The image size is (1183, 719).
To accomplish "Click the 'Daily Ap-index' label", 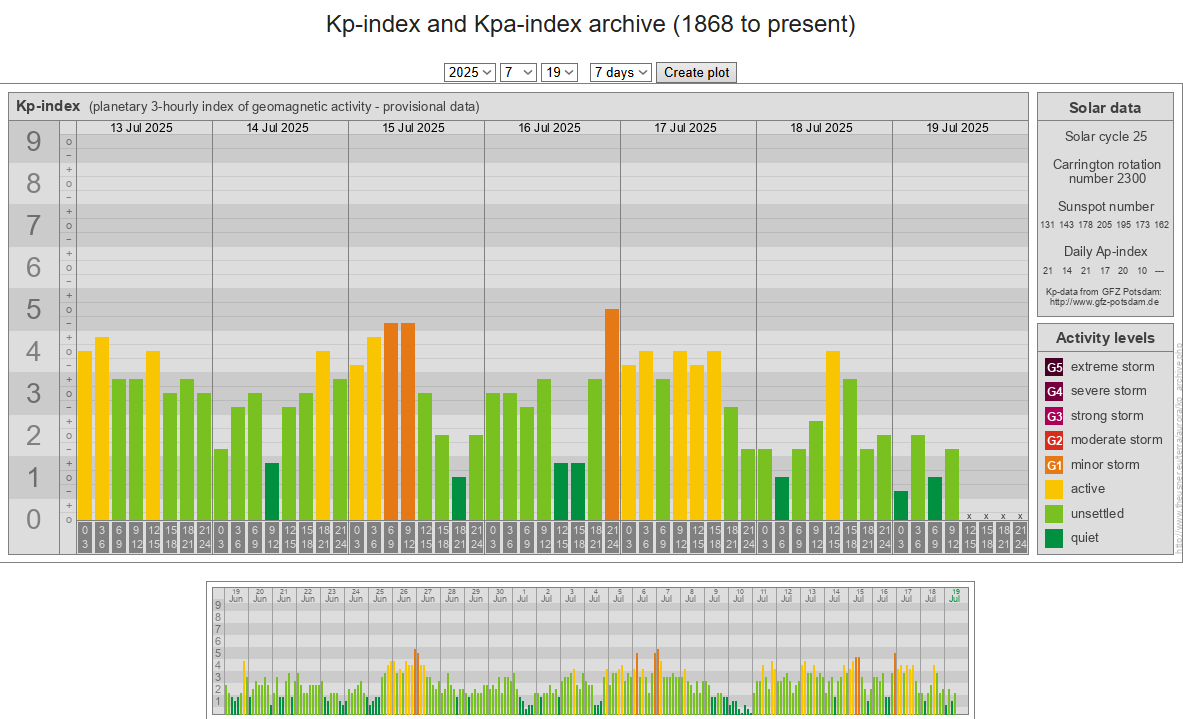I will (x=1105, y=251).
